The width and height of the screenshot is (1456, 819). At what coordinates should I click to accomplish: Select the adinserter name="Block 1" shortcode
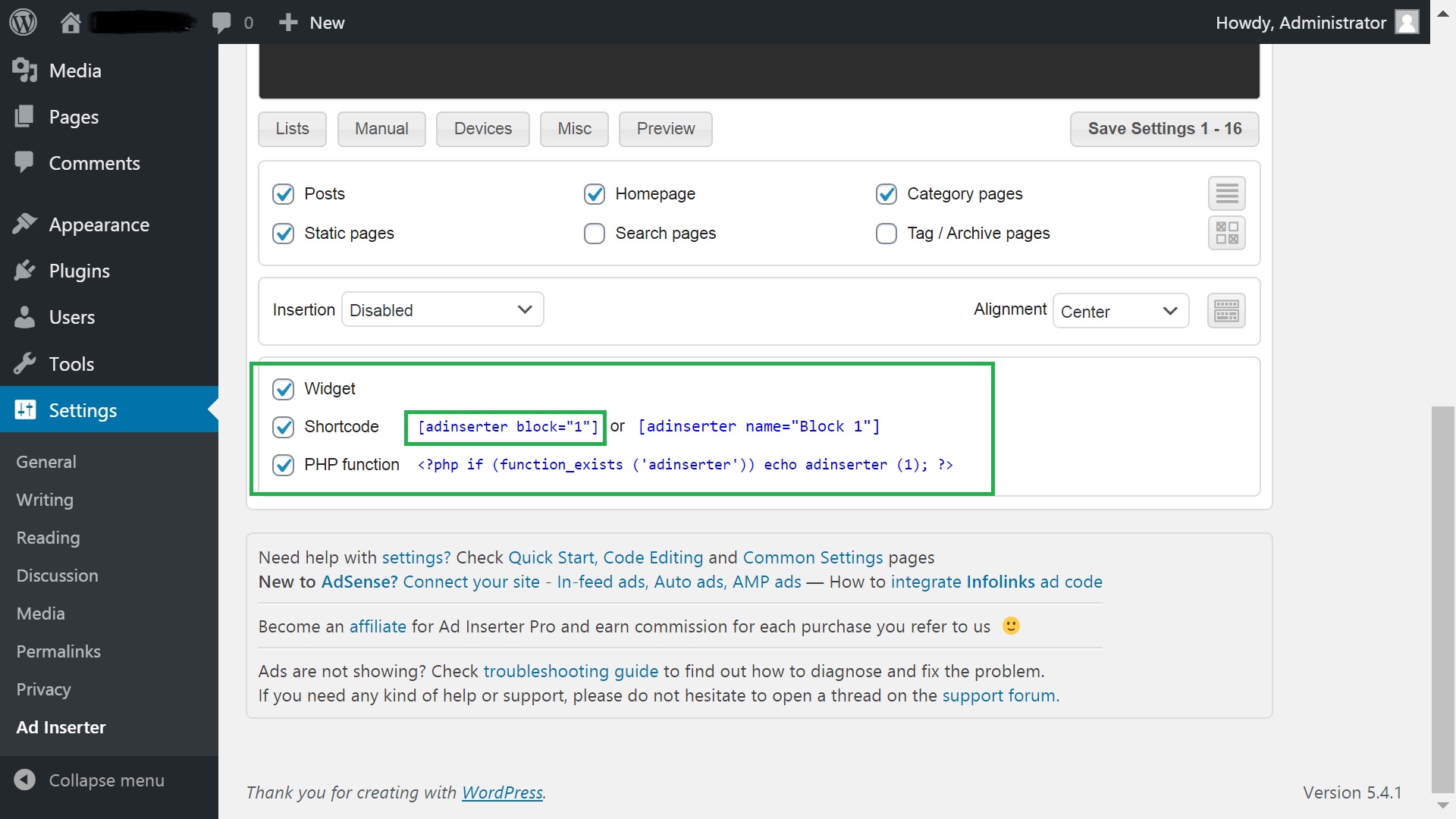click(758, 427)
